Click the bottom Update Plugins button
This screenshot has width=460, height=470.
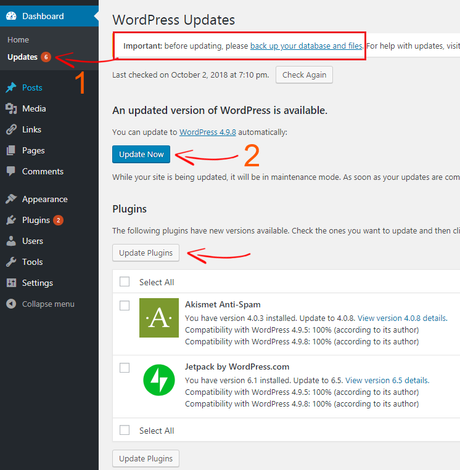(x=146, y=459)
